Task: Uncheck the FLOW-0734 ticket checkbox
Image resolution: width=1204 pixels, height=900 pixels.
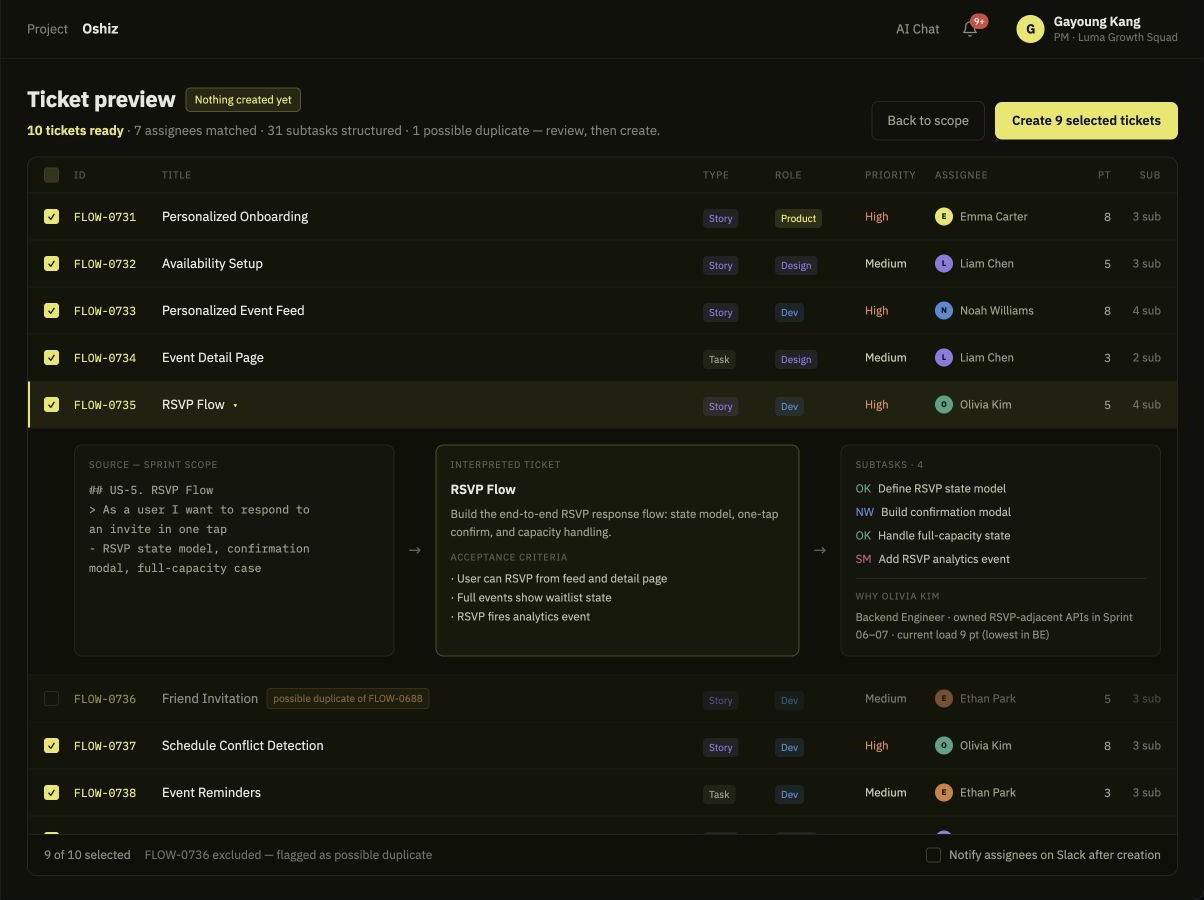Action: pos(51,358)
